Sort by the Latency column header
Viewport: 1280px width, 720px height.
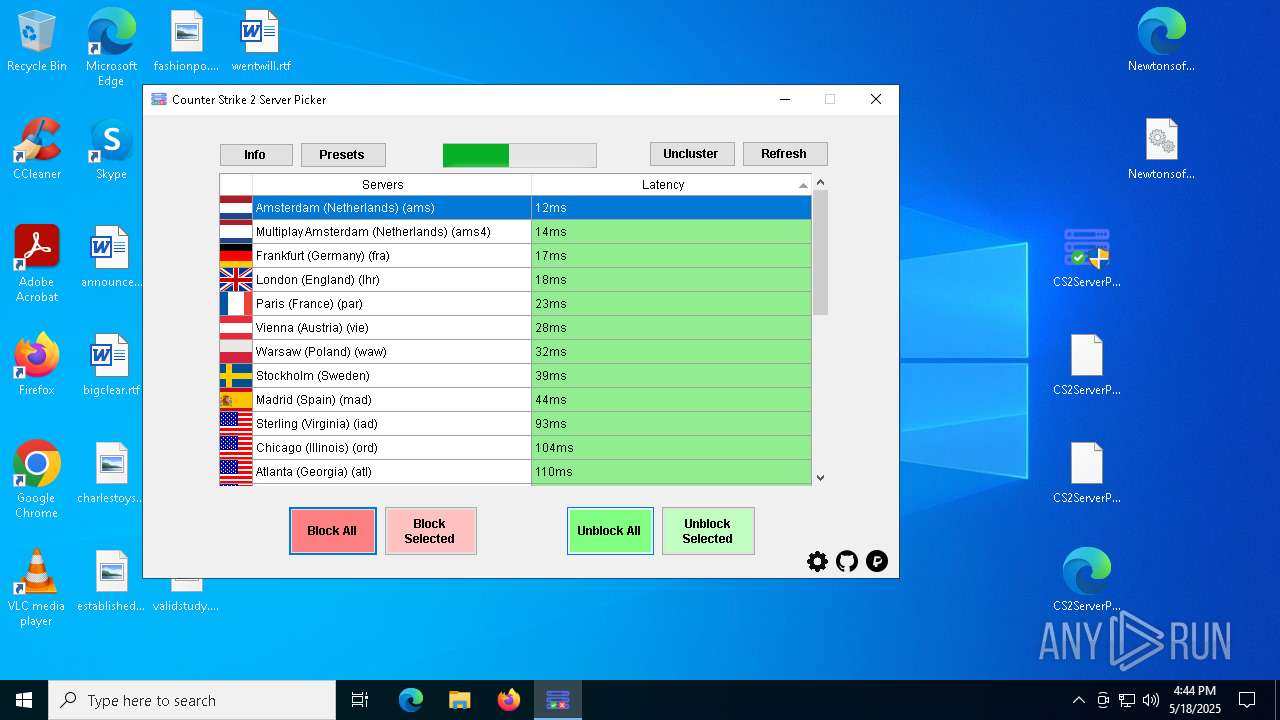[x=671, y=185]
